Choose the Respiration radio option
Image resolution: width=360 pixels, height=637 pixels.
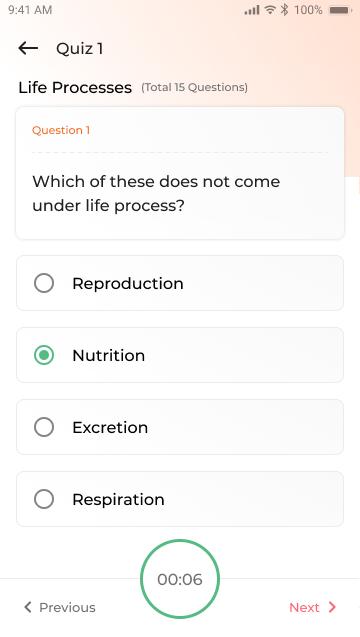[x=44, y=499]
